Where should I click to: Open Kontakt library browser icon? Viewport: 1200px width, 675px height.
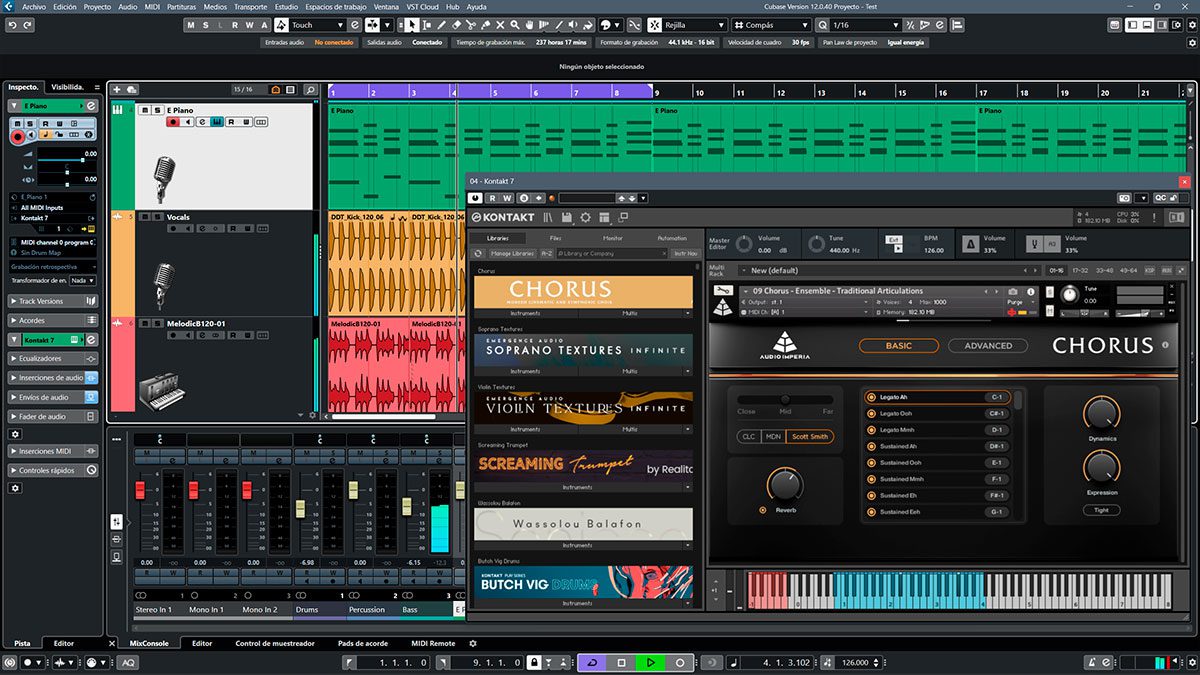548,217
